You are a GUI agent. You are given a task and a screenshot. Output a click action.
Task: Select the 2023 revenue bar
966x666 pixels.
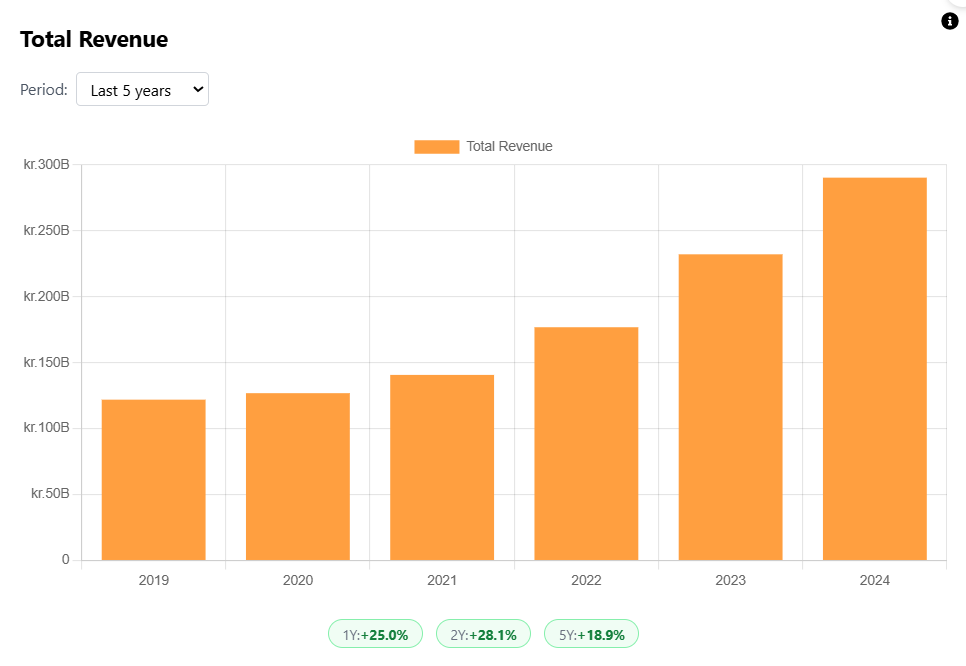click(731, 407)
